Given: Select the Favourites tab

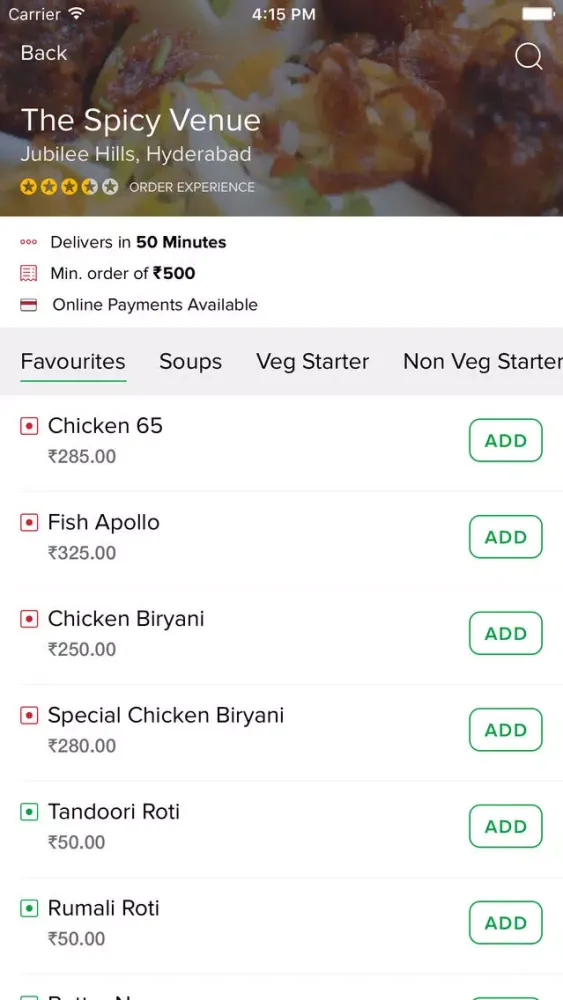Looking at the screenshot, I should coord(73,362).
